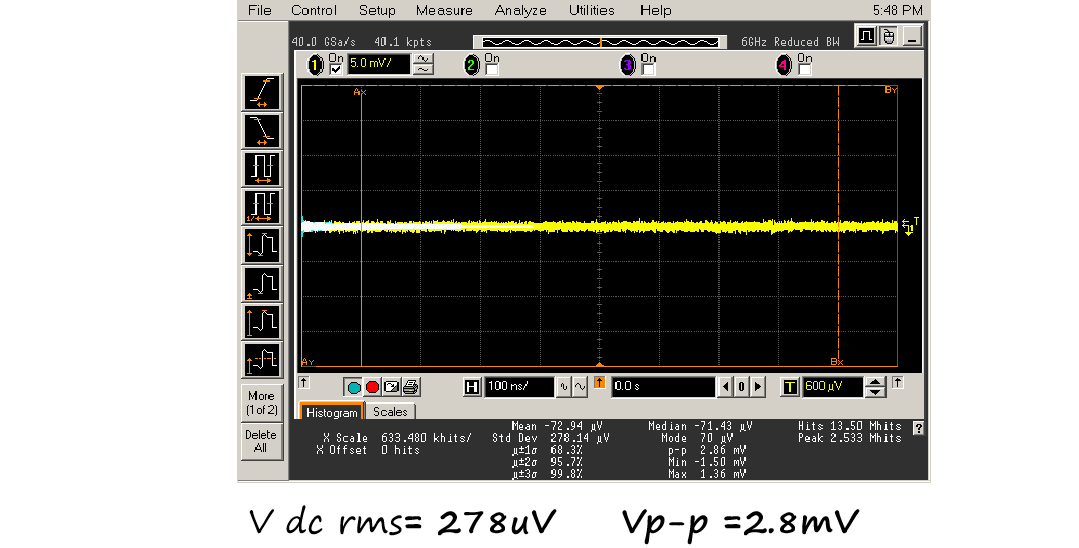The image size is (1079, 548).
Task: Adjust trigger level with 600 µV stepper
Action: (875, 387)
